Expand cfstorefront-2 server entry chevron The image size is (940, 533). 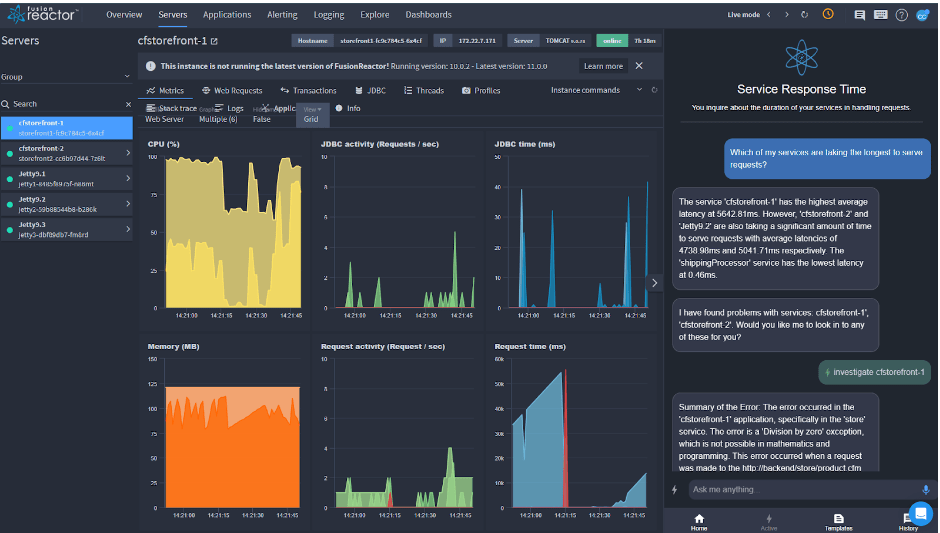(x=128, y=153)
